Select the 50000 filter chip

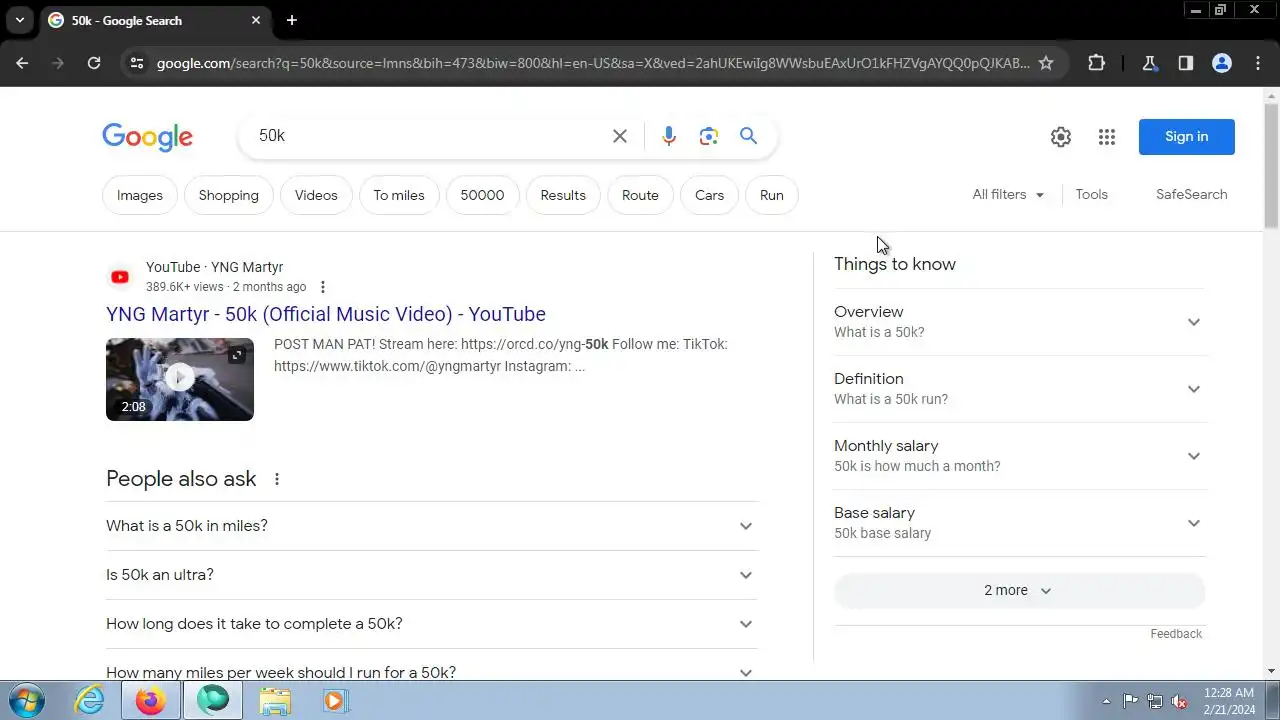(482, 195)
